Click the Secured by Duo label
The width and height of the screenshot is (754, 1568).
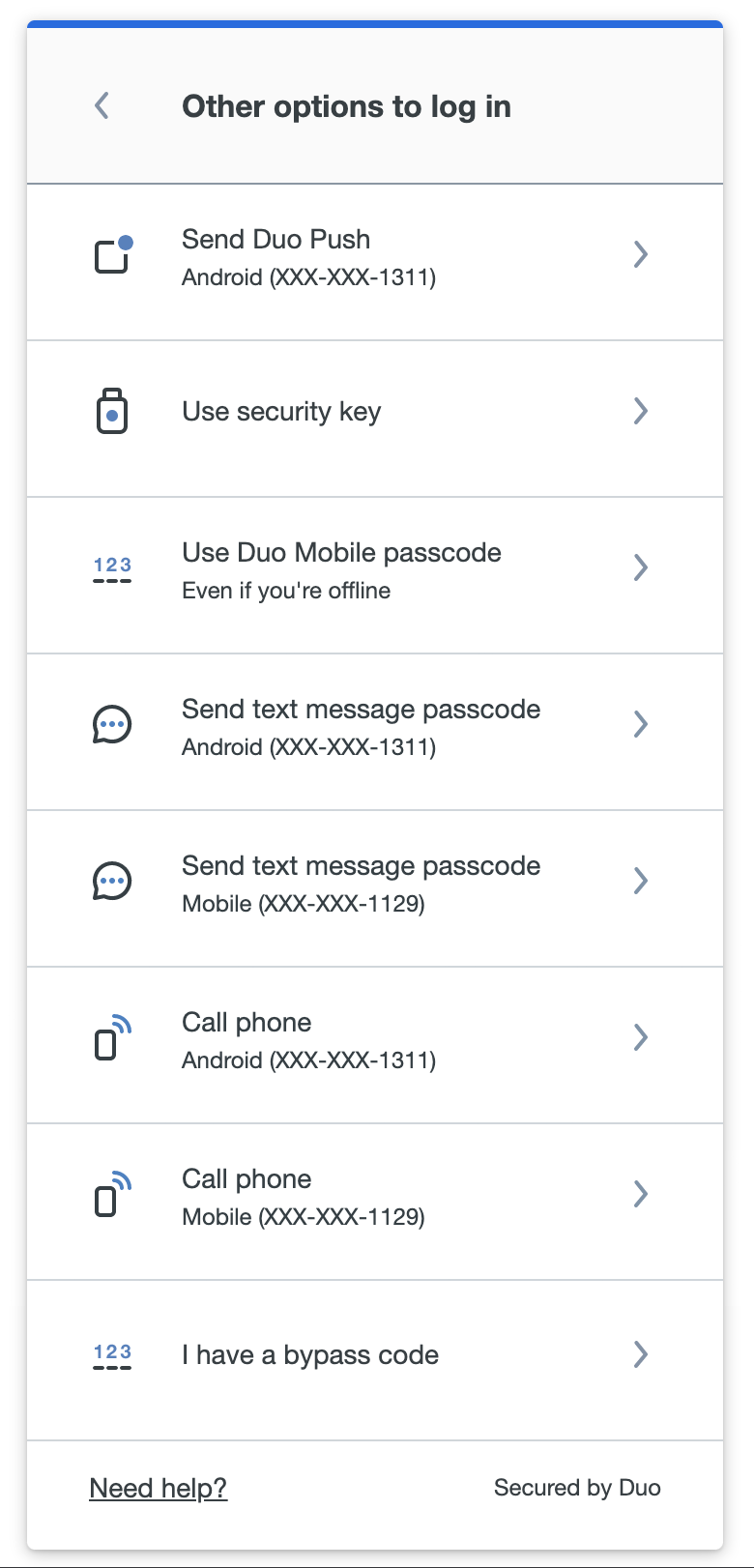(577, 1487)
